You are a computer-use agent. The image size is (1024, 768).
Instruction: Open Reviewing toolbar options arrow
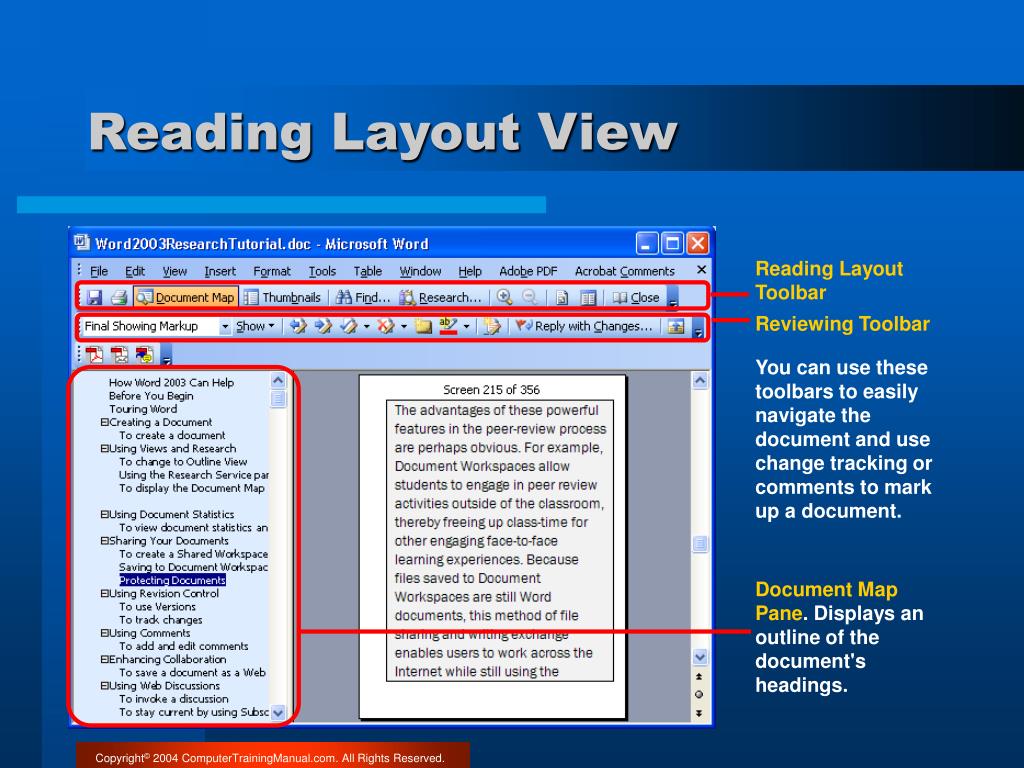(x=698, y=327)
